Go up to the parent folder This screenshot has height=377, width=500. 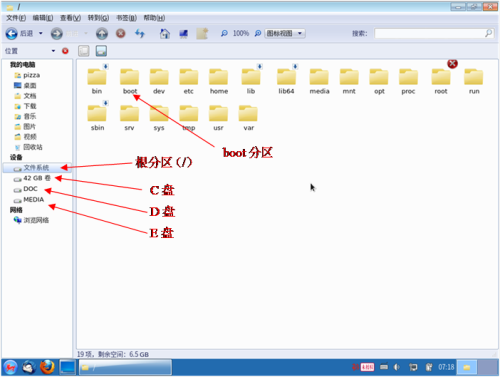pyautogui.click(x=102, y=33)
